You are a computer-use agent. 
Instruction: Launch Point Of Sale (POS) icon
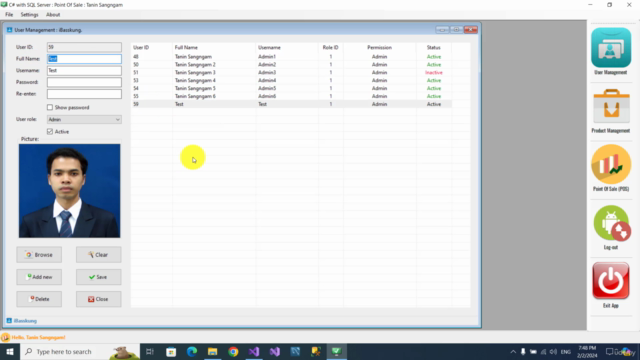click(x=611, y=164)
